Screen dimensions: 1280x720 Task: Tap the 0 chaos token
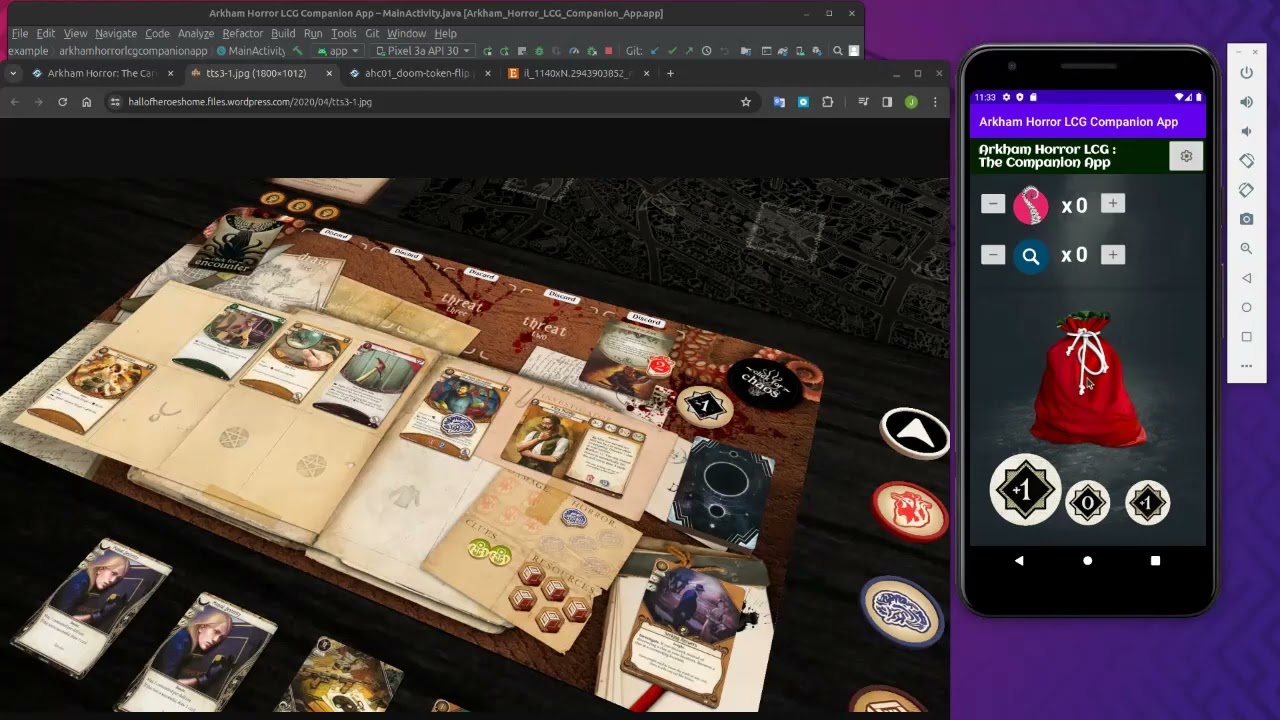point(1088,503)
